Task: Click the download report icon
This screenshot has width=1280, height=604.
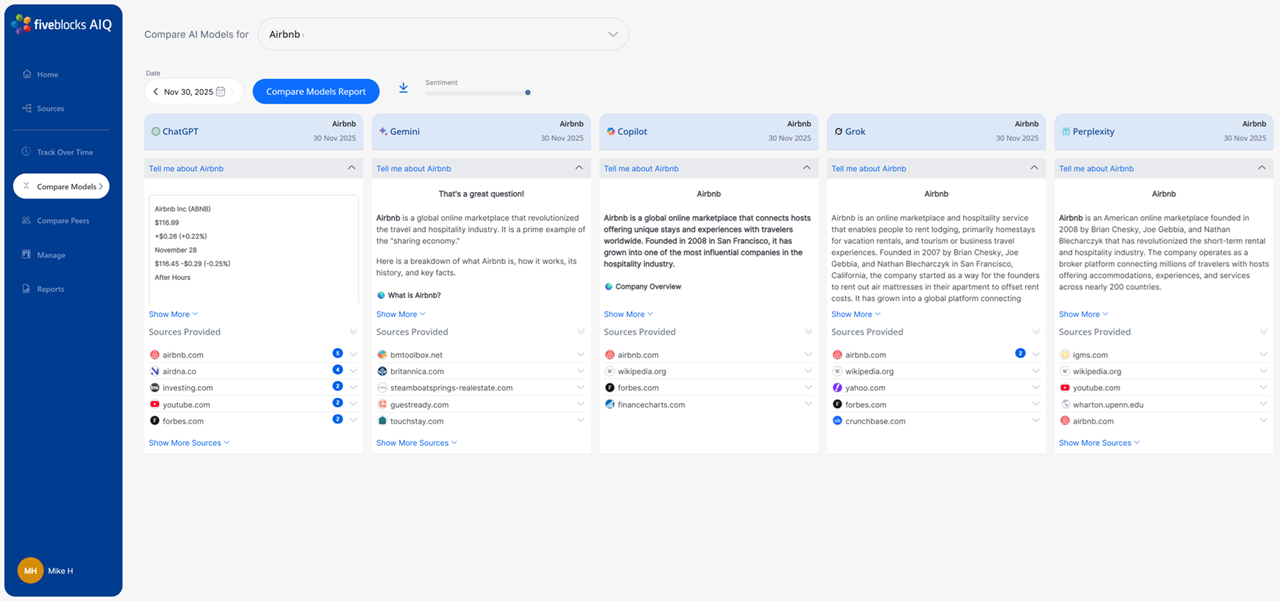Action: click(x=403, y=88)
